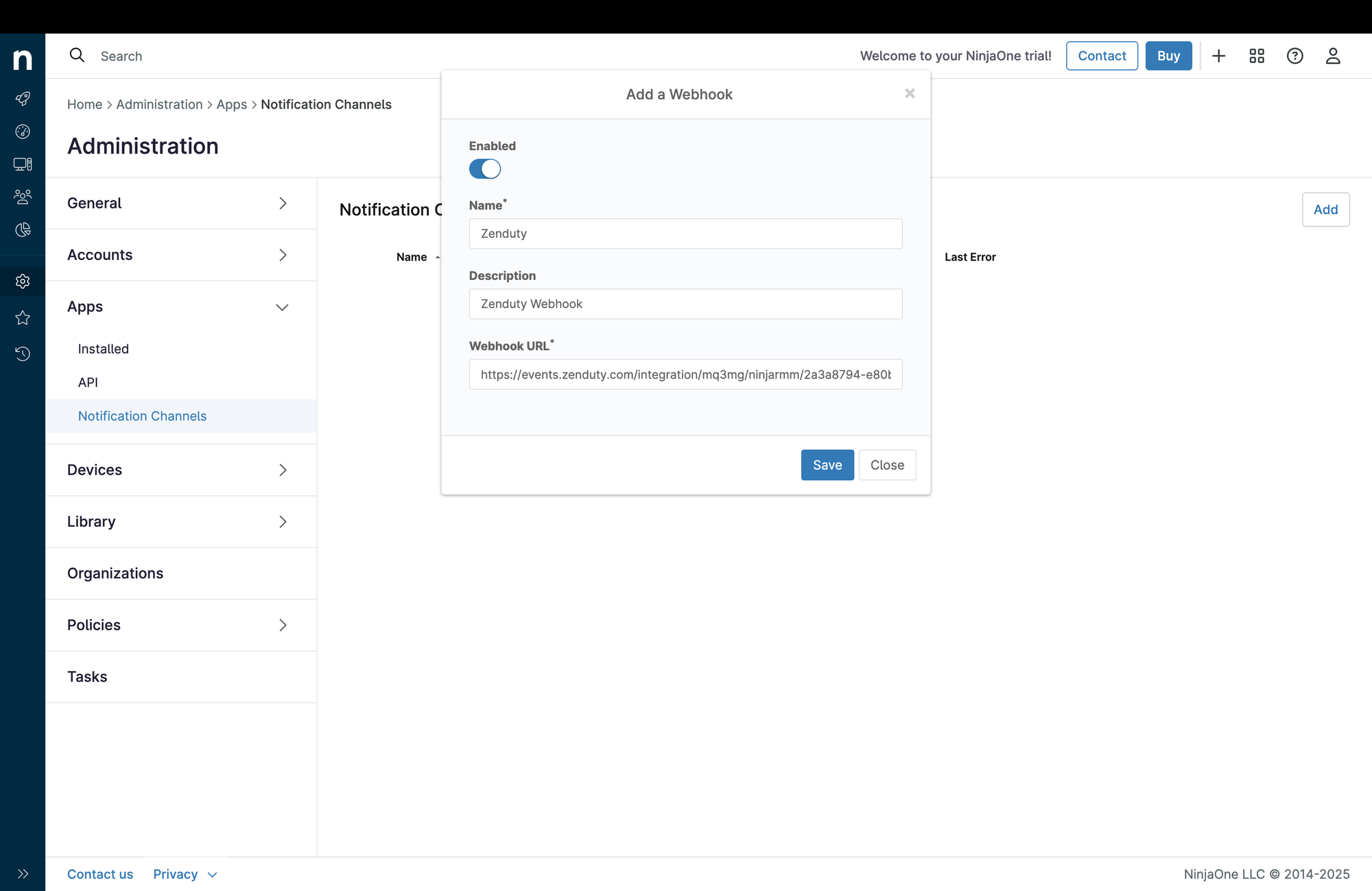The width and height of the screenshot is (1372, 891).
Task: Click the favorites star sidebar icon
Action: (23, 318)
